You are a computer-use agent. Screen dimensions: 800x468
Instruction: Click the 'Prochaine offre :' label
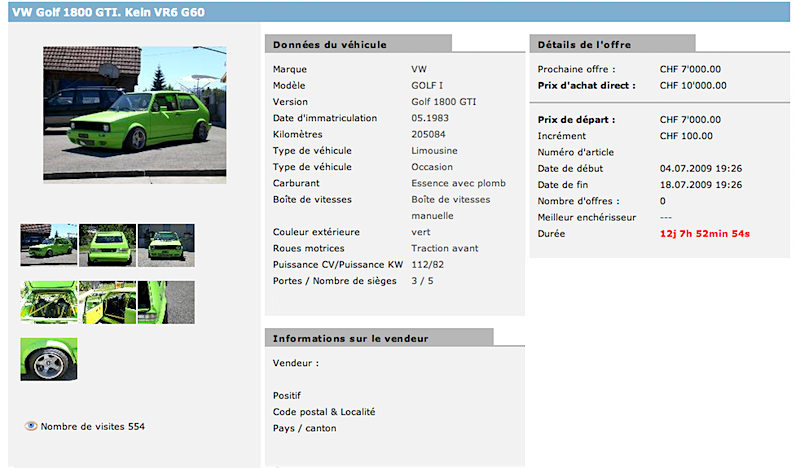[577, 69]
